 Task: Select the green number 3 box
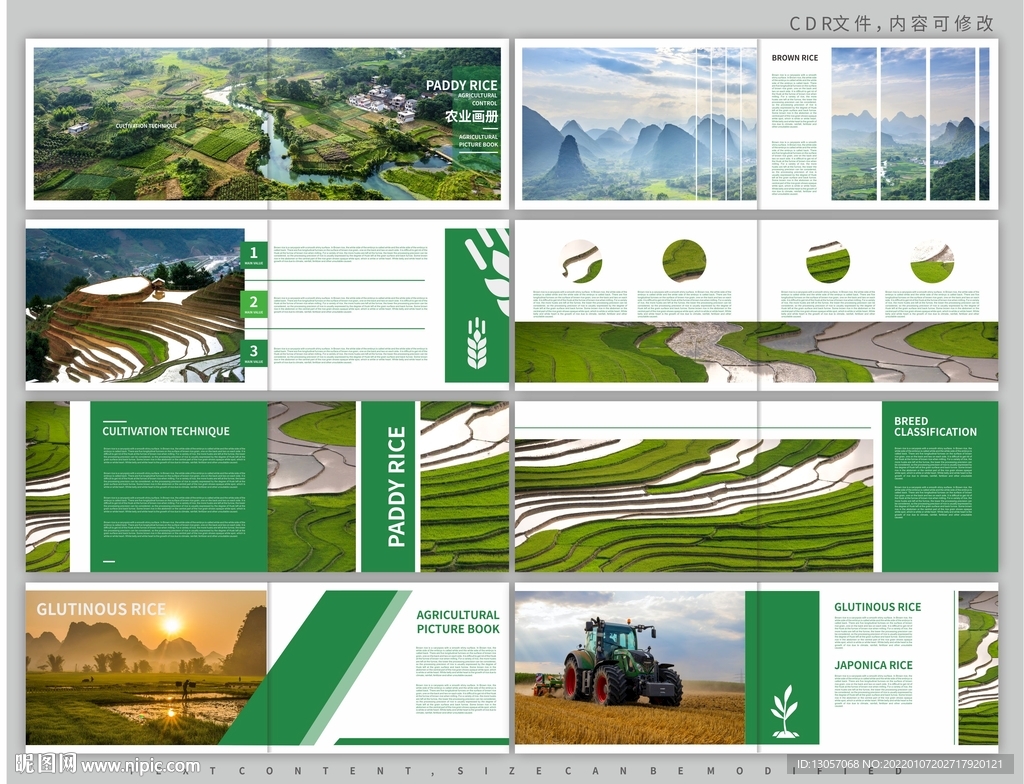(253, 353)
